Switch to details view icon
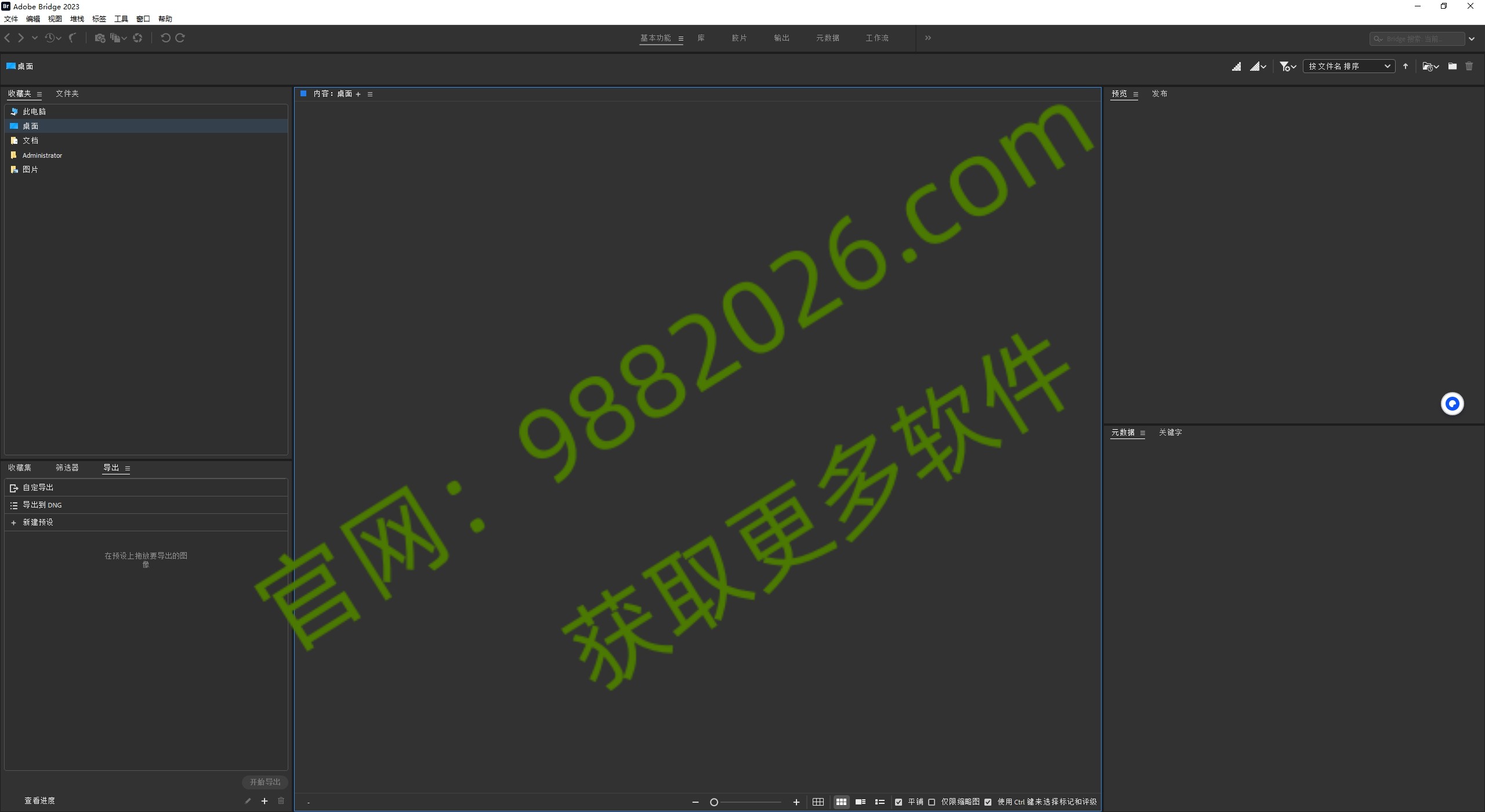1485x812 pixels. coord(861,802)
